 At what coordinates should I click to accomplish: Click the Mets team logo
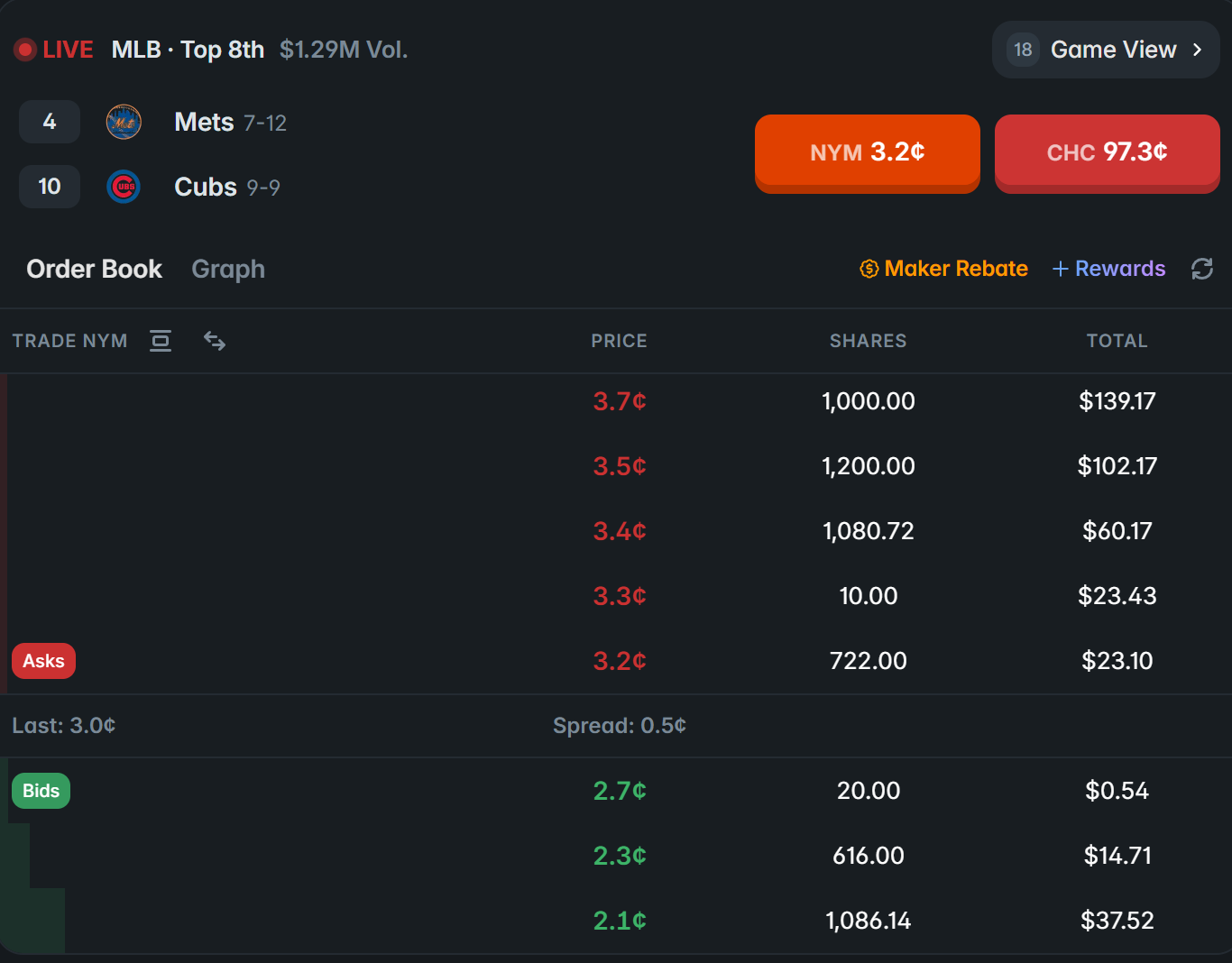pos(124,122)
